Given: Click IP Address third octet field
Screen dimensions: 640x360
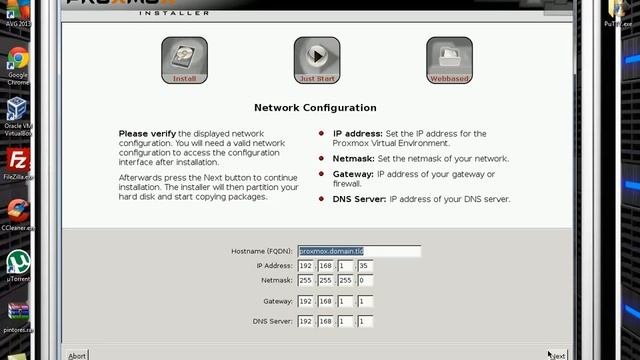Looking at the screenshot, I should pyautogui.click(x=345, y=266).
